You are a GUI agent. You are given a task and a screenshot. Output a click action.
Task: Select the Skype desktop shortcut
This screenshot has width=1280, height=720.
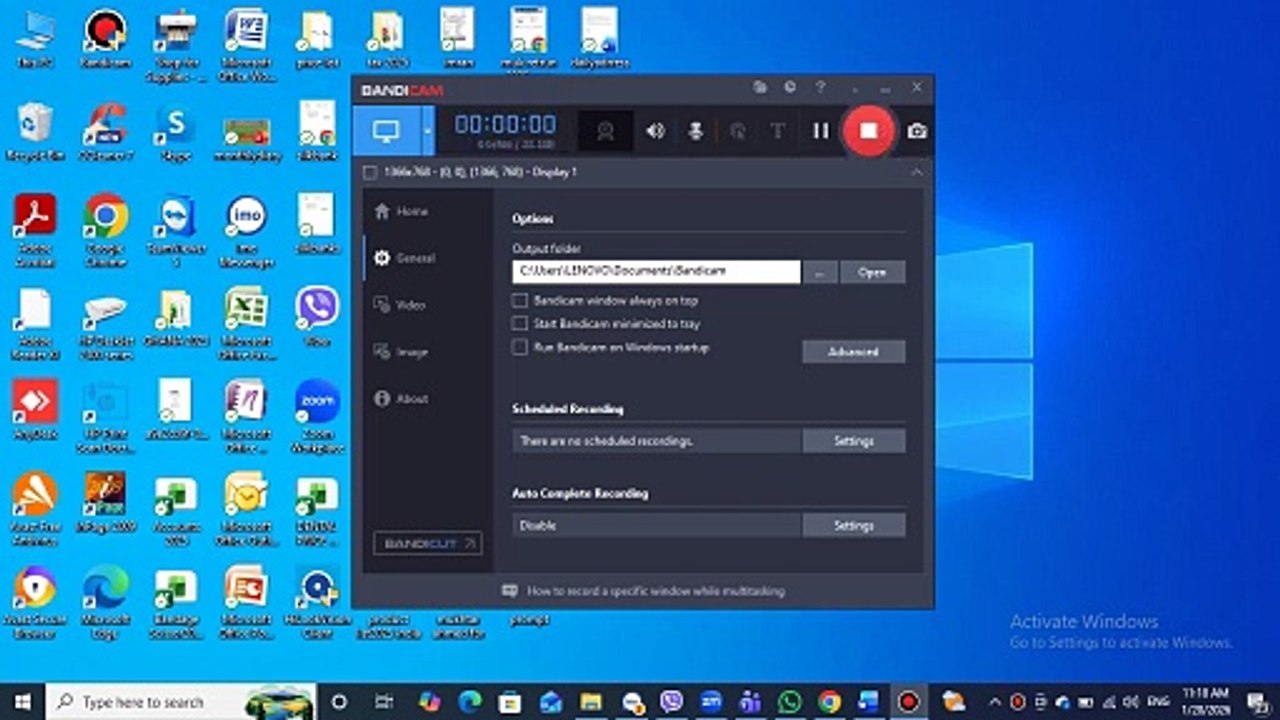[x=175, y=132]
